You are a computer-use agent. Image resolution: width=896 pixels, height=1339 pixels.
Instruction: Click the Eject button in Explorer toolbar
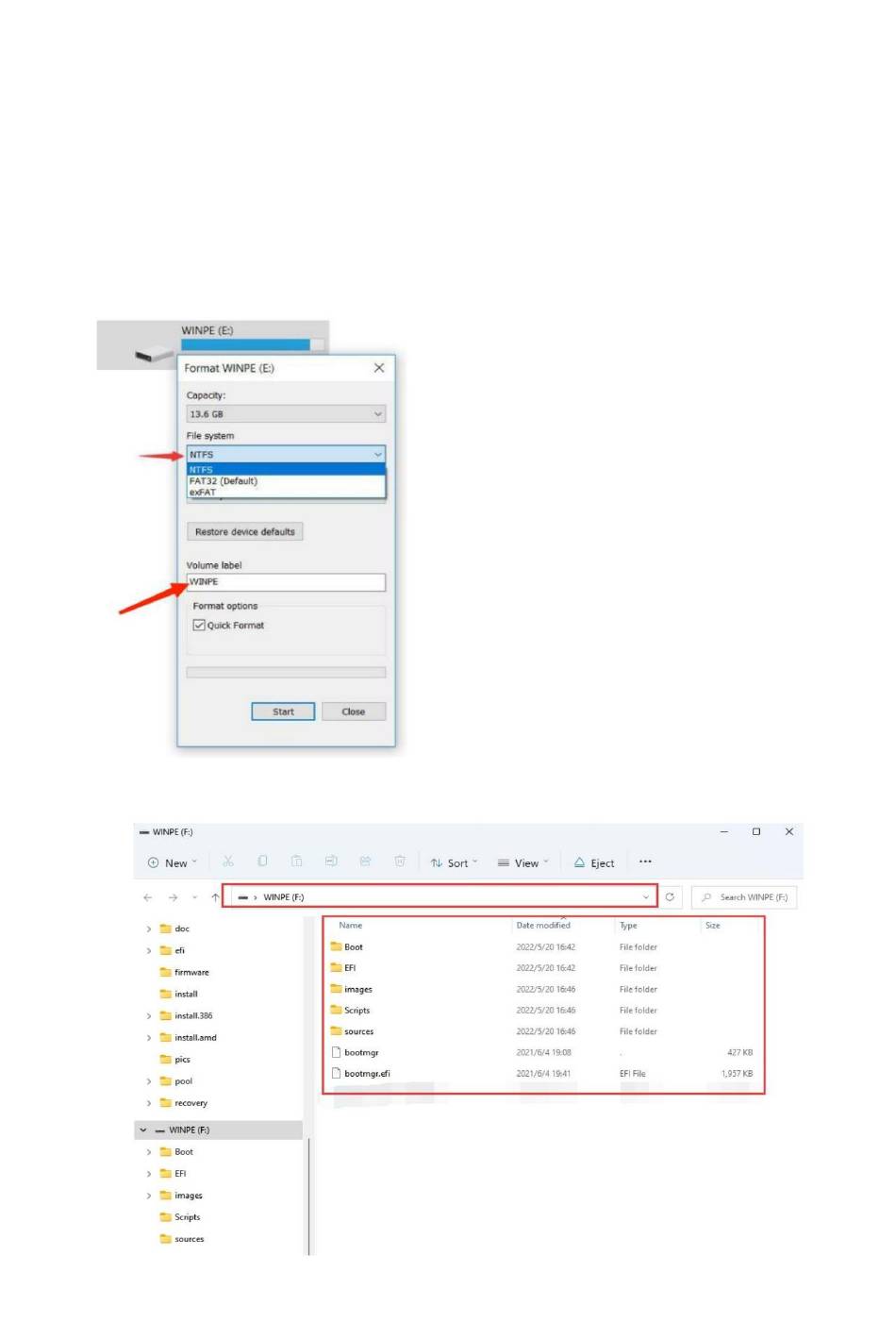pyautogui.click(x=594, y=862)
